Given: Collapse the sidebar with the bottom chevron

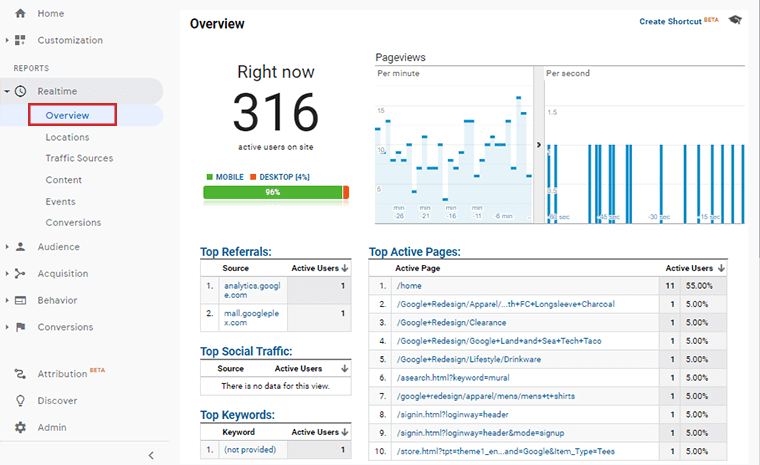Looking at the screenshot, I should click(151, 455).
